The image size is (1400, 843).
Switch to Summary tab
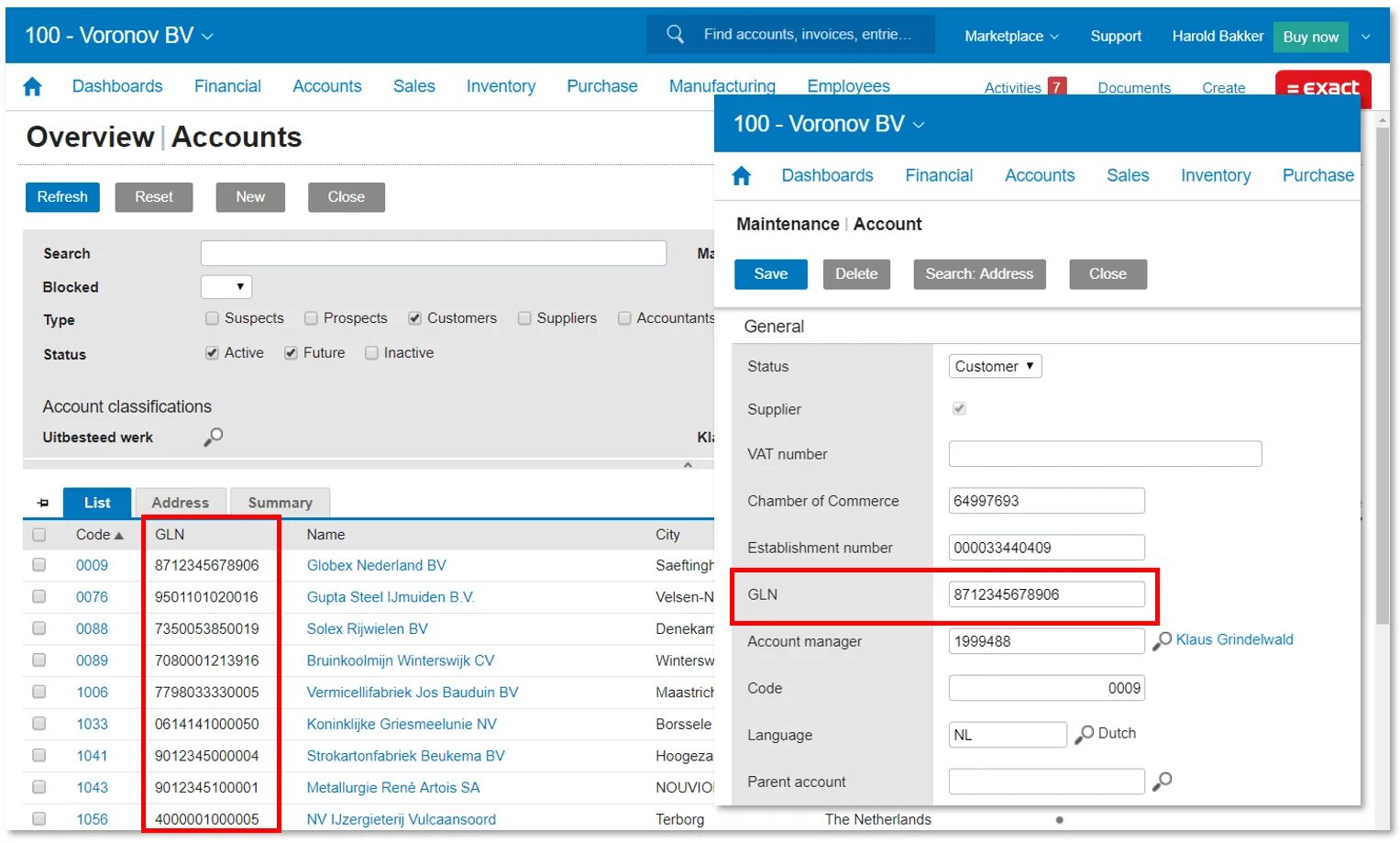coord(280,503)
